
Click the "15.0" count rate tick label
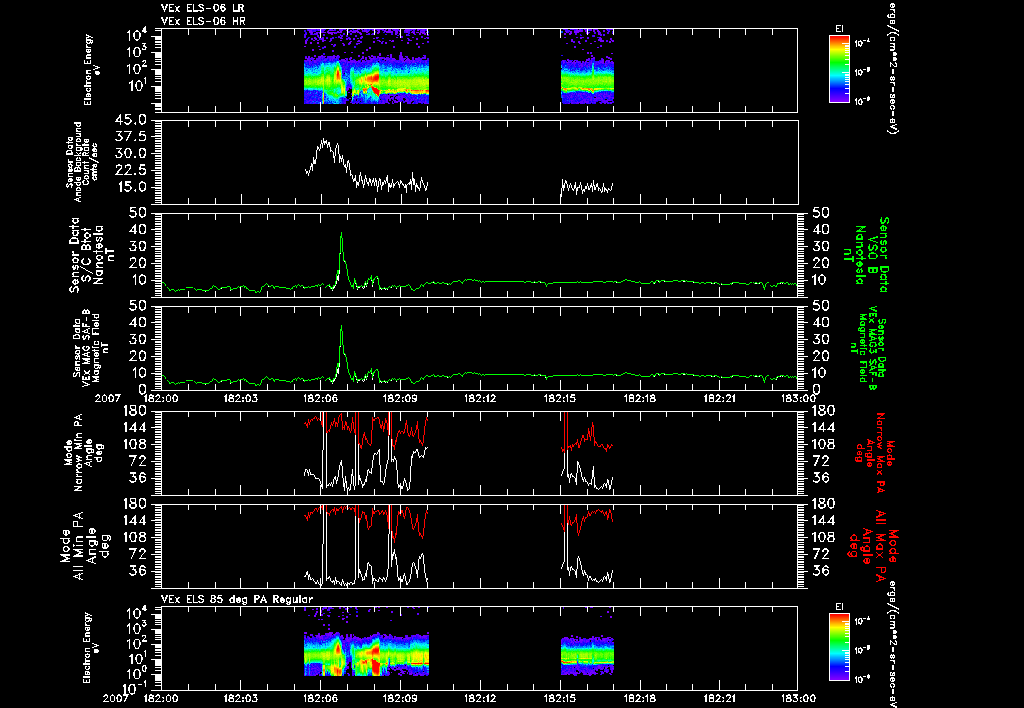coord(133,187)
